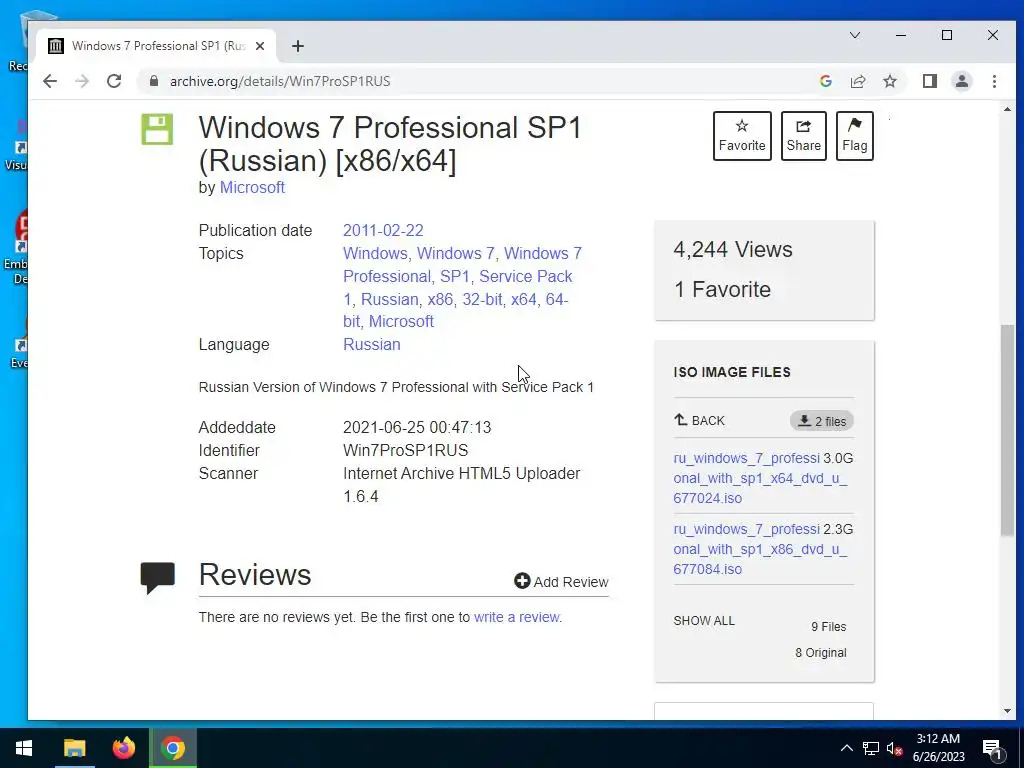Screen dimensions: 1024x768
Task: Click BACK in ISO image files
Action: point(699,421)
